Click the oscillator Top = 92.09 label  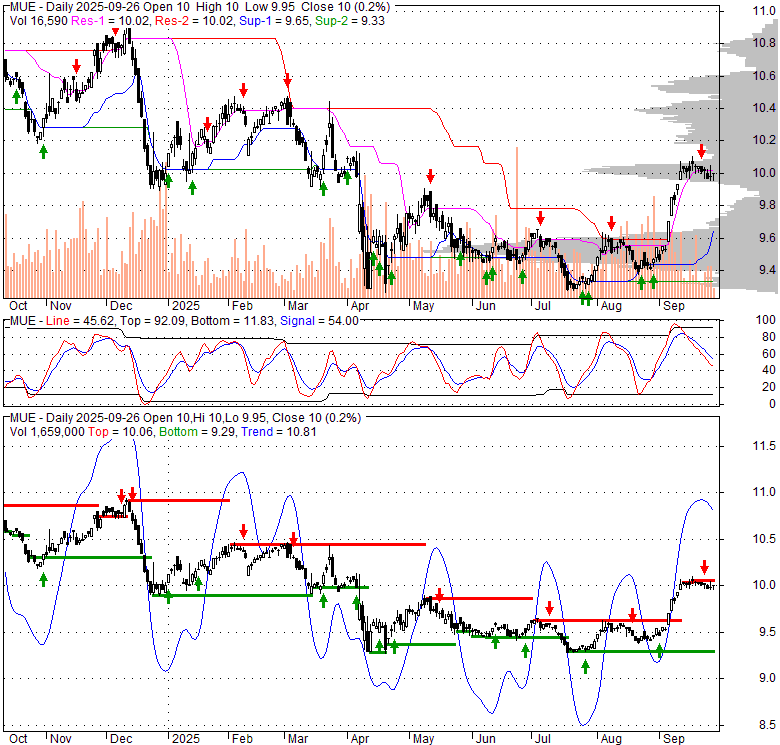pyautogui.click(x=152, y=321)
